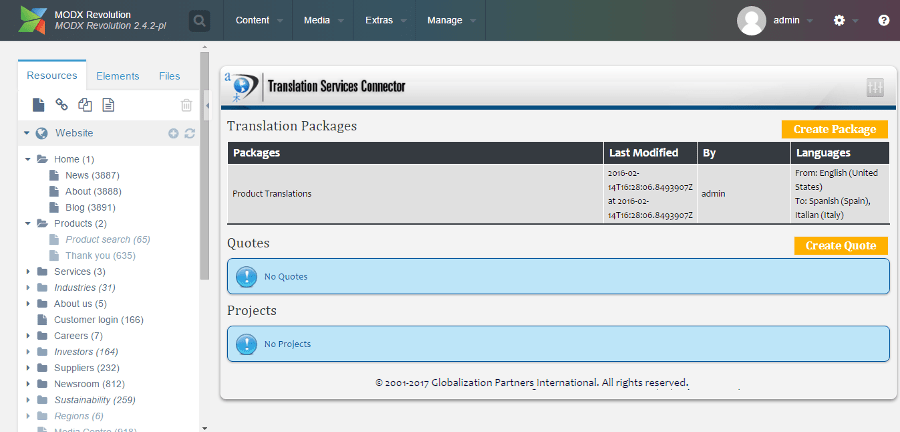Click the Create Quote button
Image resolution: width=900 pixels, height=432 pixels.
[x=841, y=246]
